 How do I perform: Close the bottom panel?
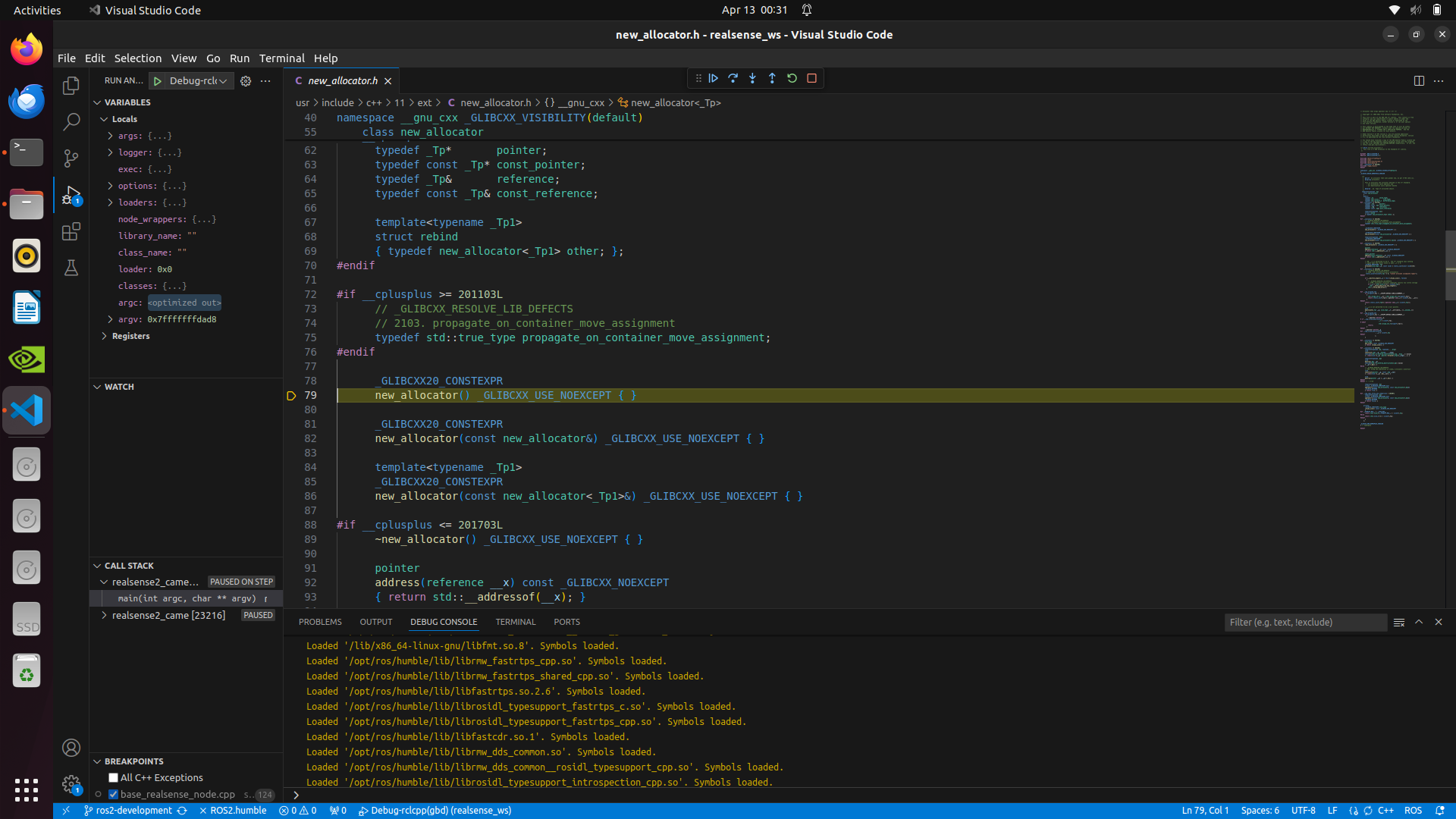pos(1439,622)
